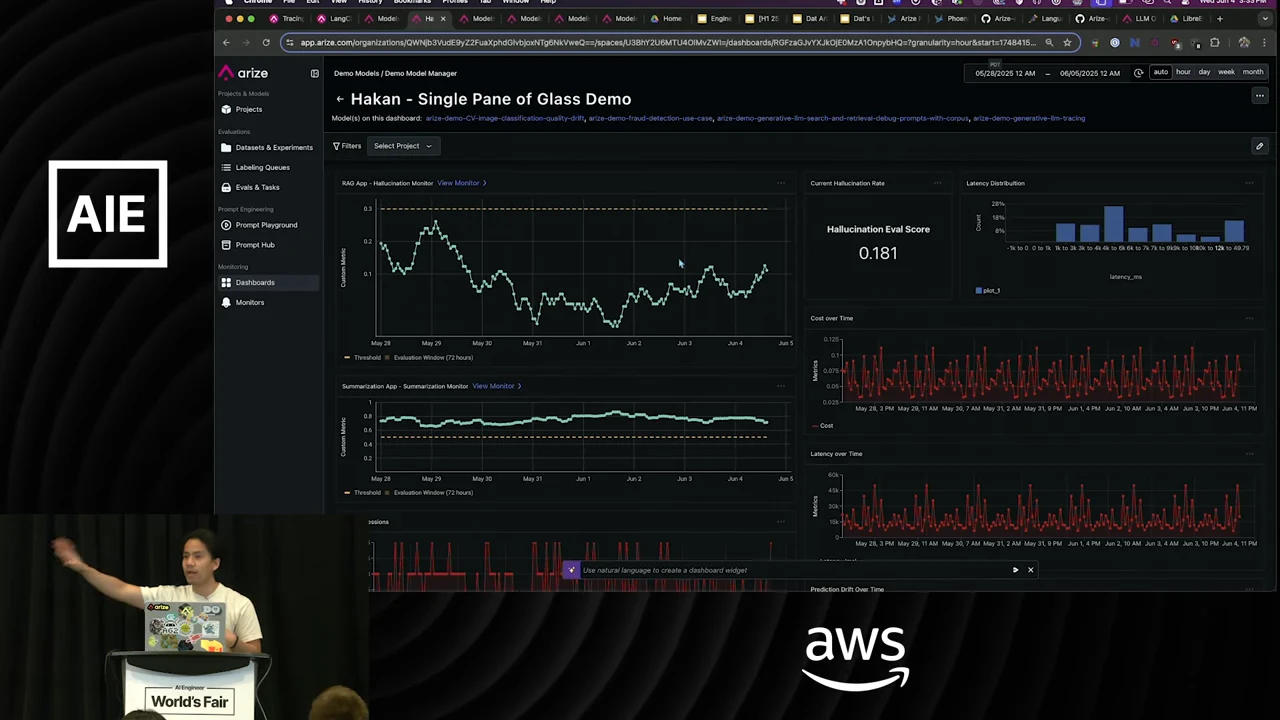Toggle the Threshold legend under the Hallucination chart
This screenshot has width=1280, height=720.
tap(363, 357)
